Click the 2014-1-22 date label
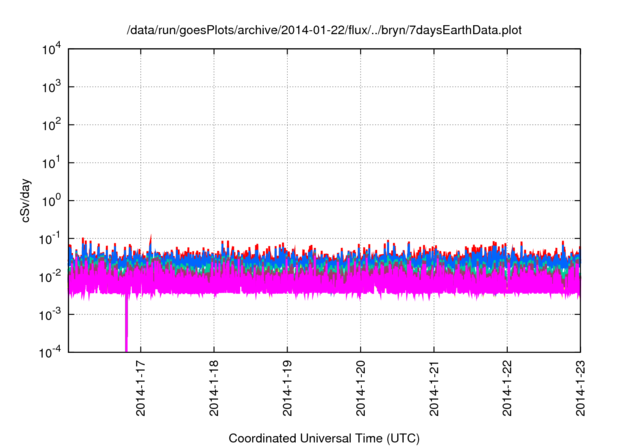Image resolution: width=640 pixels, height=448 pixels. pos(507,388)
